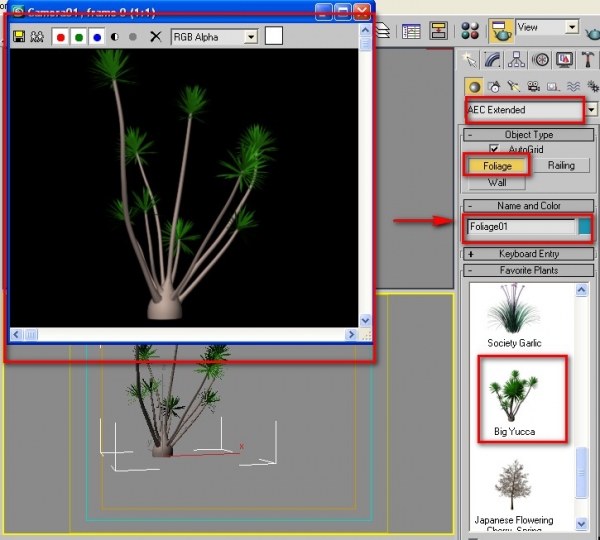Toggle the AutoGrid checkbox
600x540 pixels.
(494, 149)
